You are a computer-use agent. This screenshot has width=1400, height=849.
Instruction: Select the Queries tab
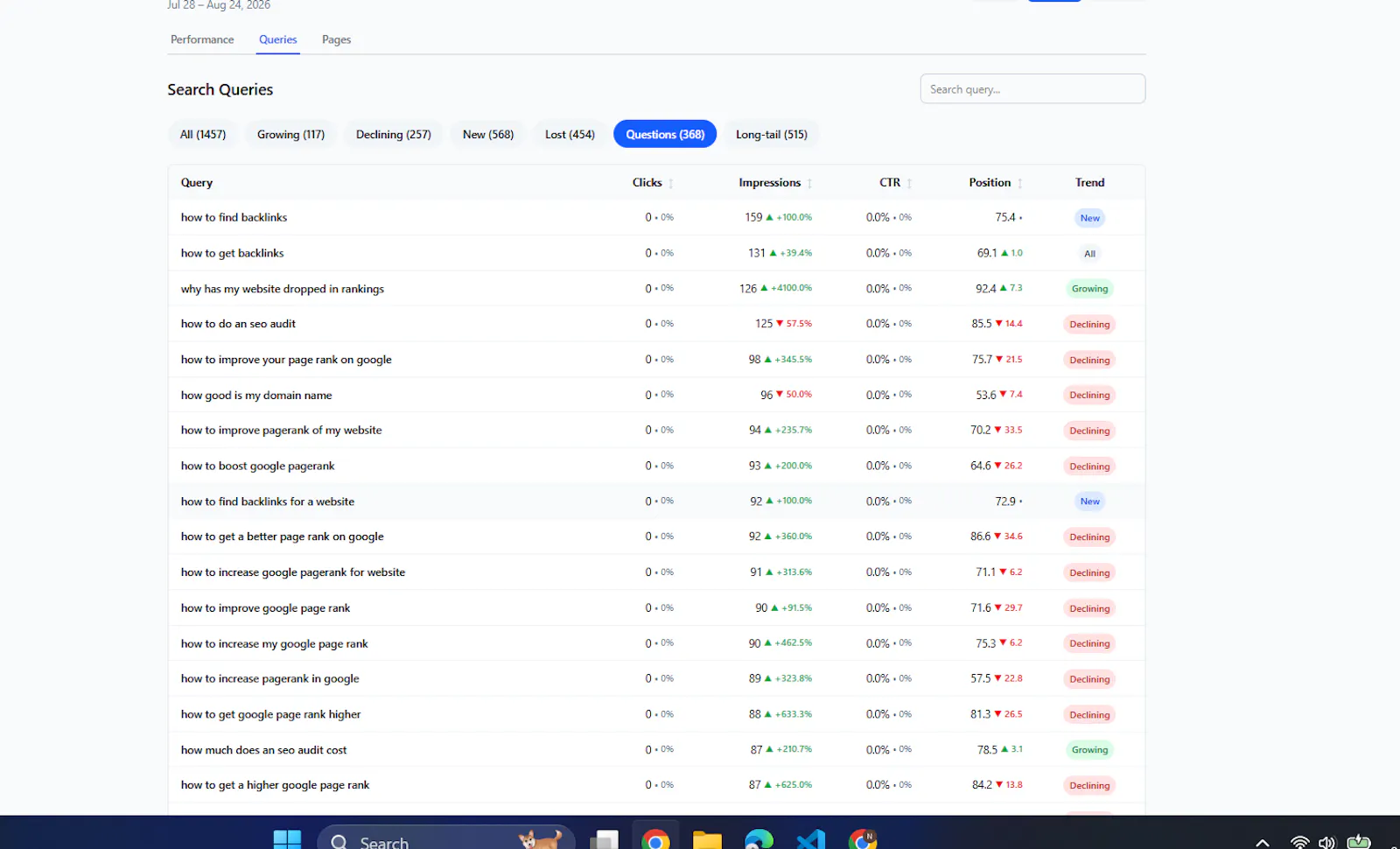(x=277, y=39)
